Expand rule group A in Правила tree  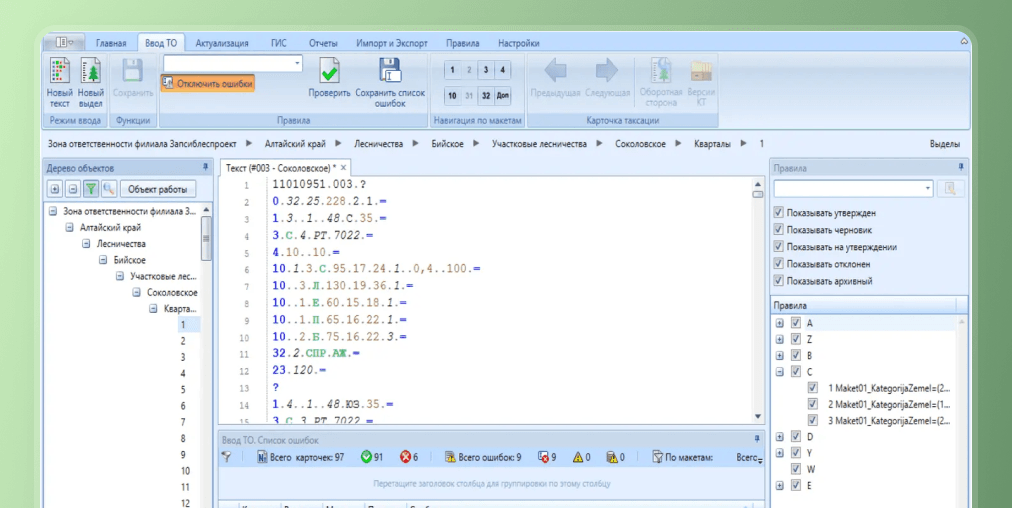click(x=779, y=324)
